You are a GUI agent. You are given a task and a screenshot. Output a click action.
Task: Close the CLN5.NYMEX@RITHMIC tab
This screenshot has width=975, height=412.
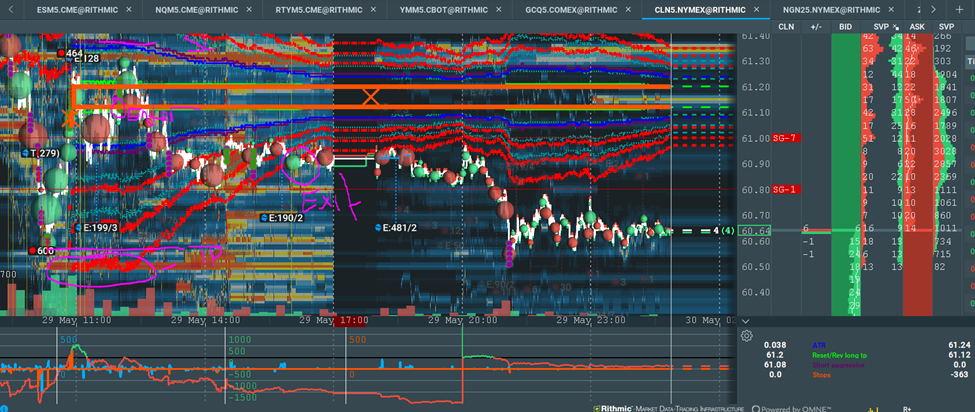(757, 10)
